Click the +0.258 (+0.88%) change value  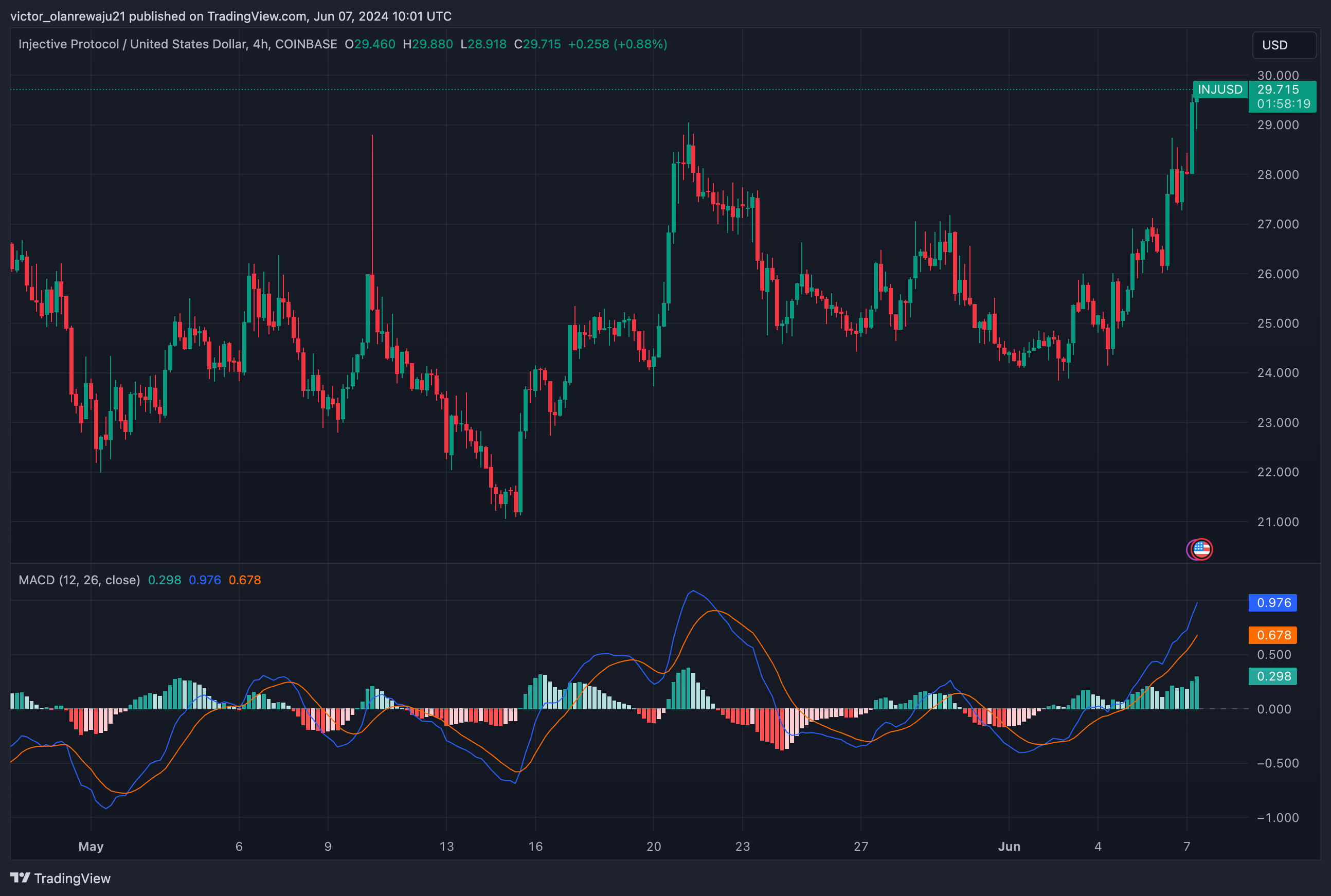coord(617,44)
